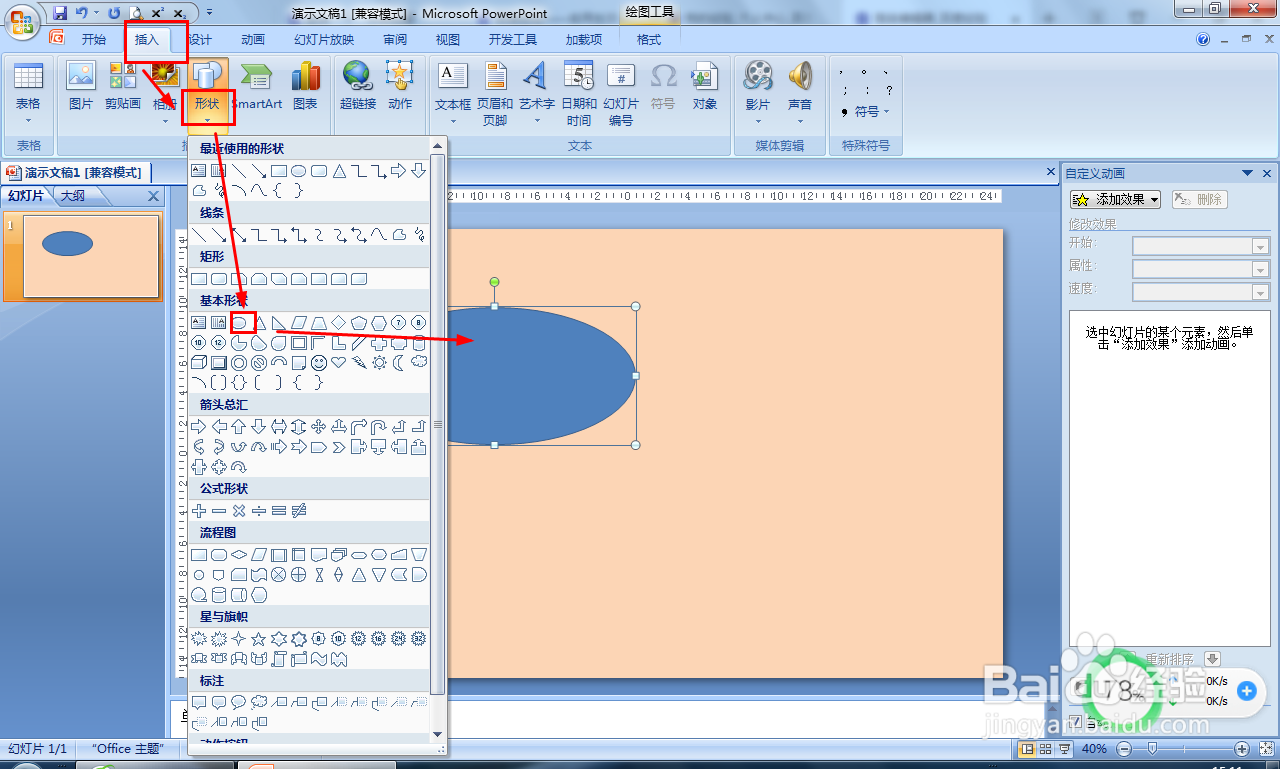Open the Office button menu
Image resolution: width=1280 pixels, height=769 pixels.
[x=22, y=23]
